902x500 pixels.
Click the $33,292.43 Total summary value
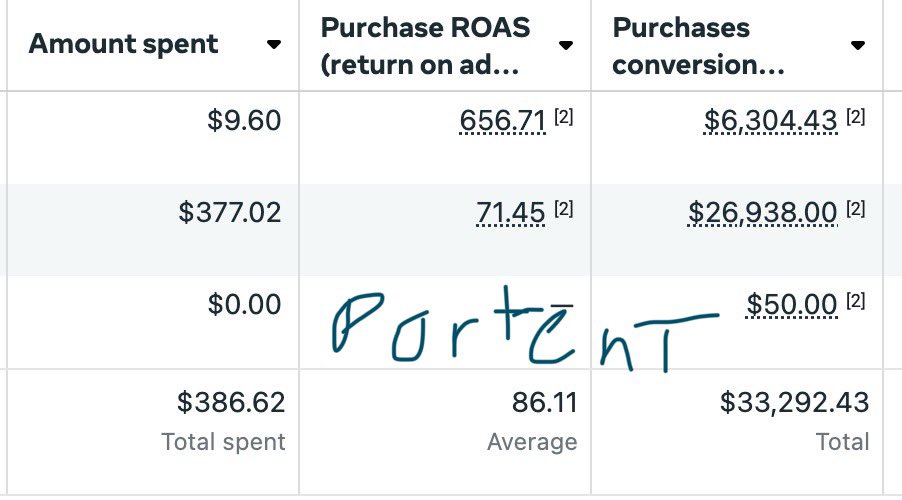794,404
